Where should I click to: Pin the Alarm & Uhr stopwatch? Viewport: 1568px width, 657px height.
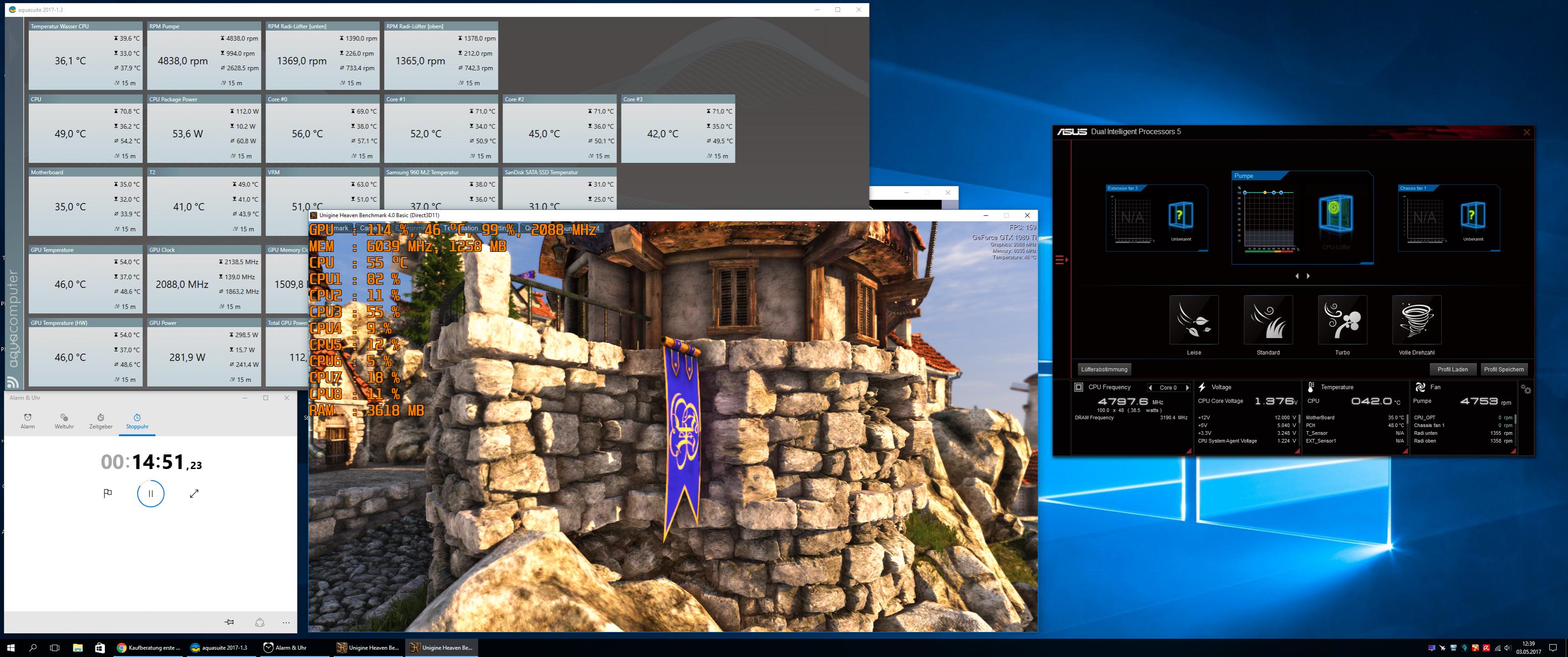tap(229, 622)
